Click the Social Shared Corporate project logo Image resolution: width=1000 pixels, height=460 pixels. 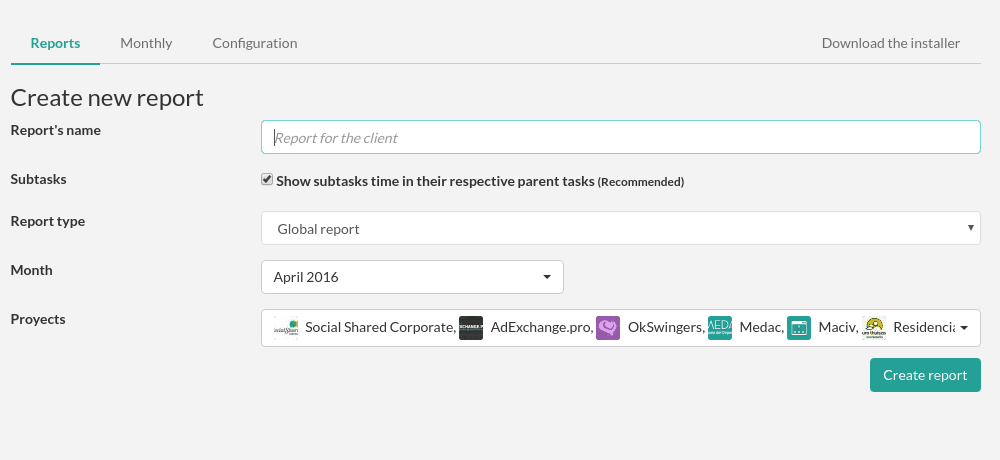point(286,328)
